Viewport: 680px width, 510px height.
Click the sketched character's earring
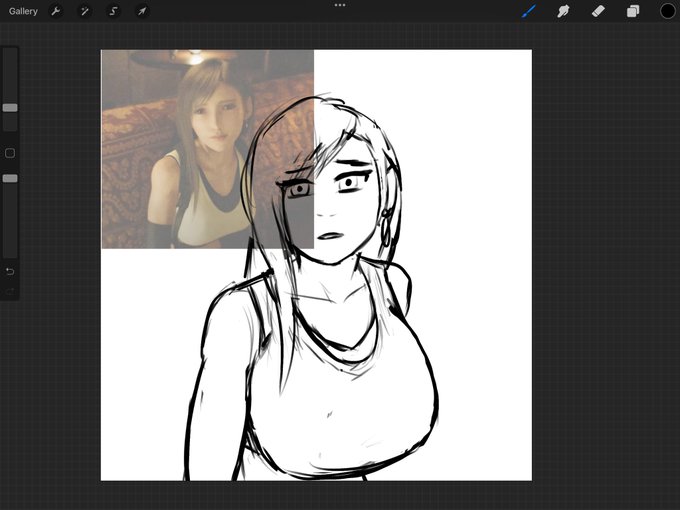tap(386, 228)
